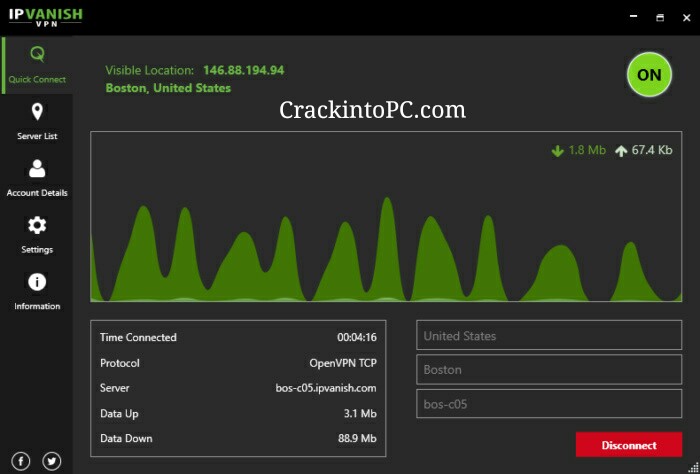The image size is (700, 474).
Task: Click the 1.8 Mb download rate
Action: click(x=587, y=150)
